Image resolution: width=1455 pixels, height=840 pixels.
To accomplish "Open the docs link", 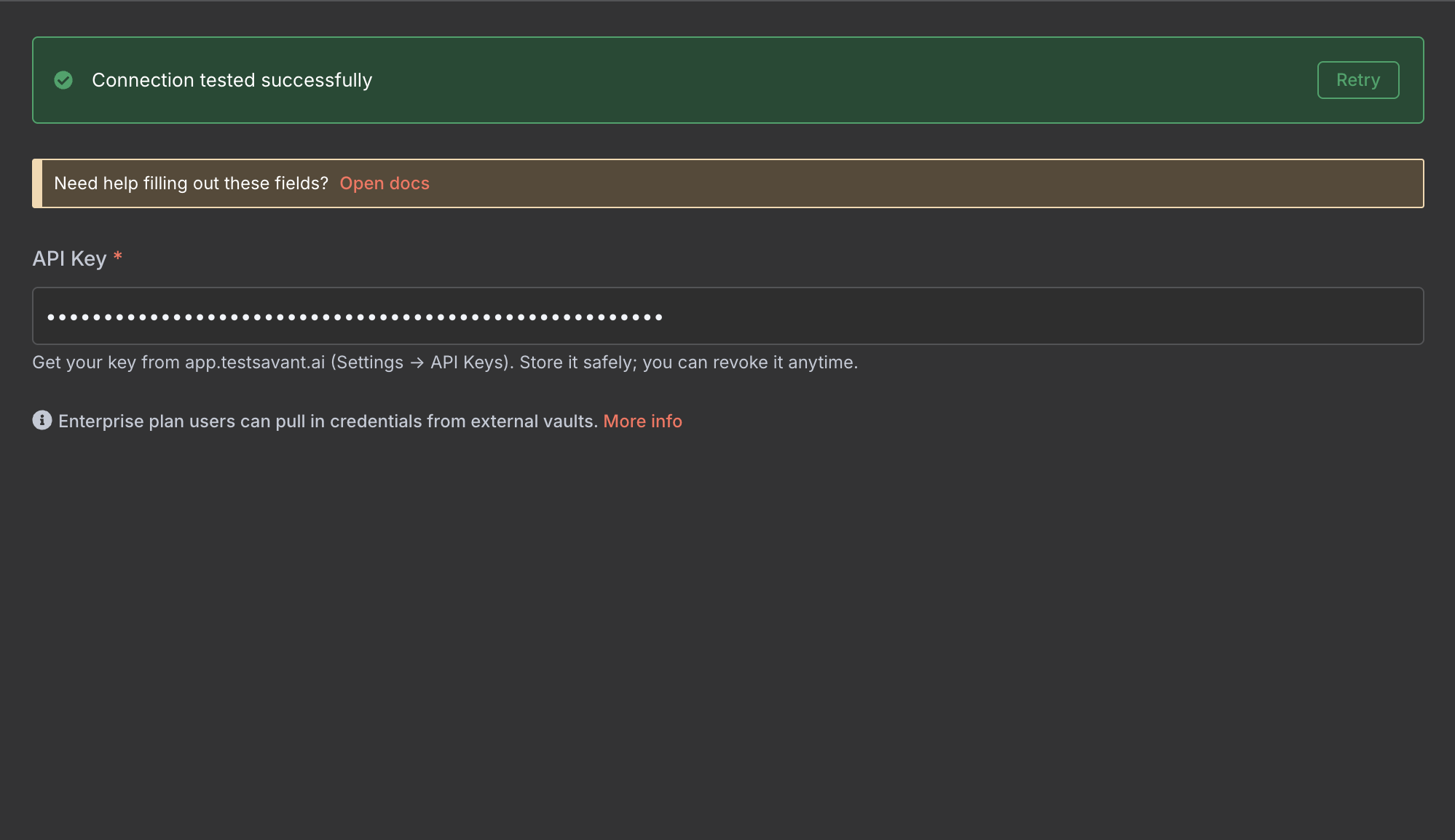I will [384, 183].
